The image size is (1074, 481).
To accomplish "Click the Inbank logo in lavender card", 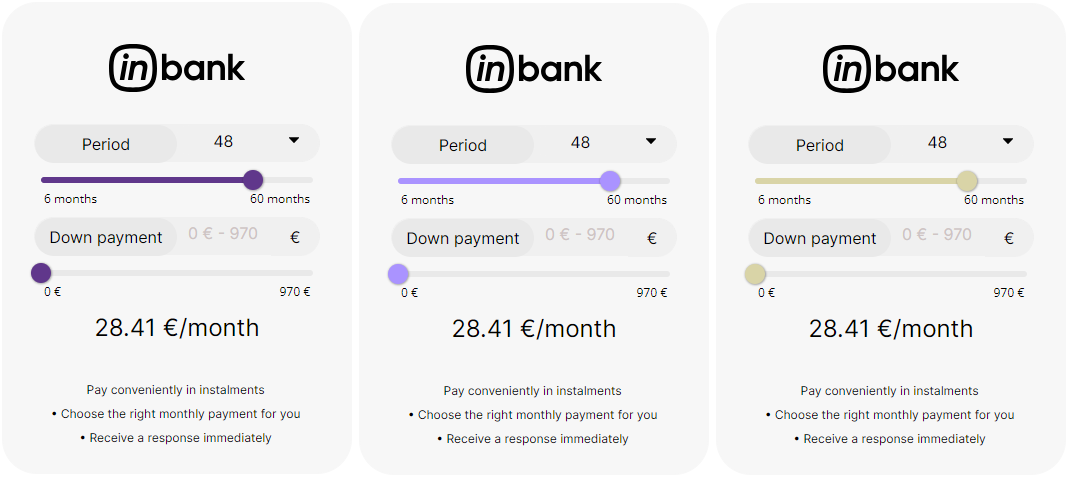I will [x=534, y=68].
